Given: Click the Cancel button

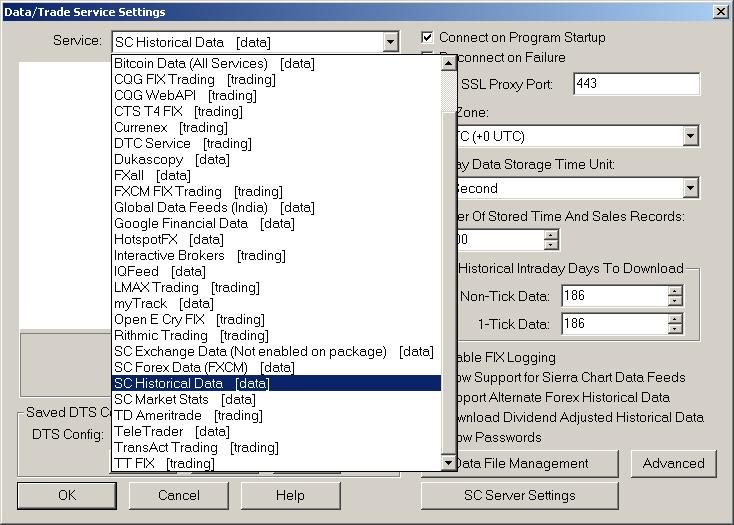Looking at the screenshot, I should coord(179,496).
